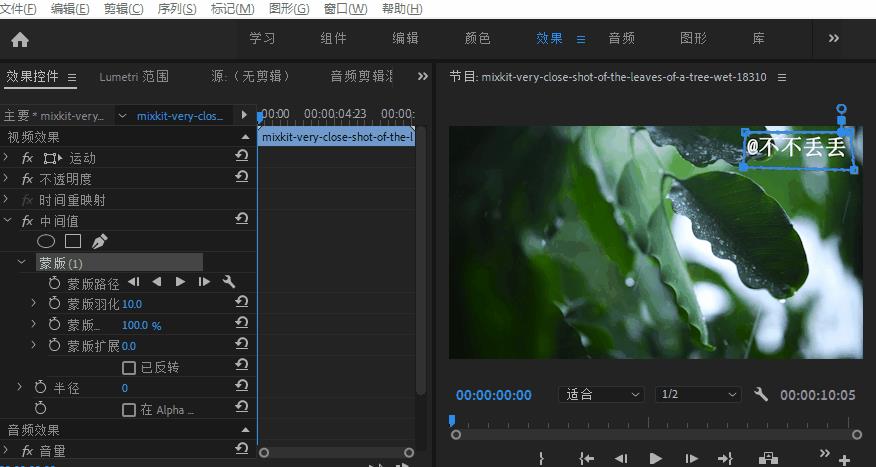Switch to 源:(无剪辑) tab
Image resolution: width=876 pixels, height=467 pixels.
coord(250,76)
